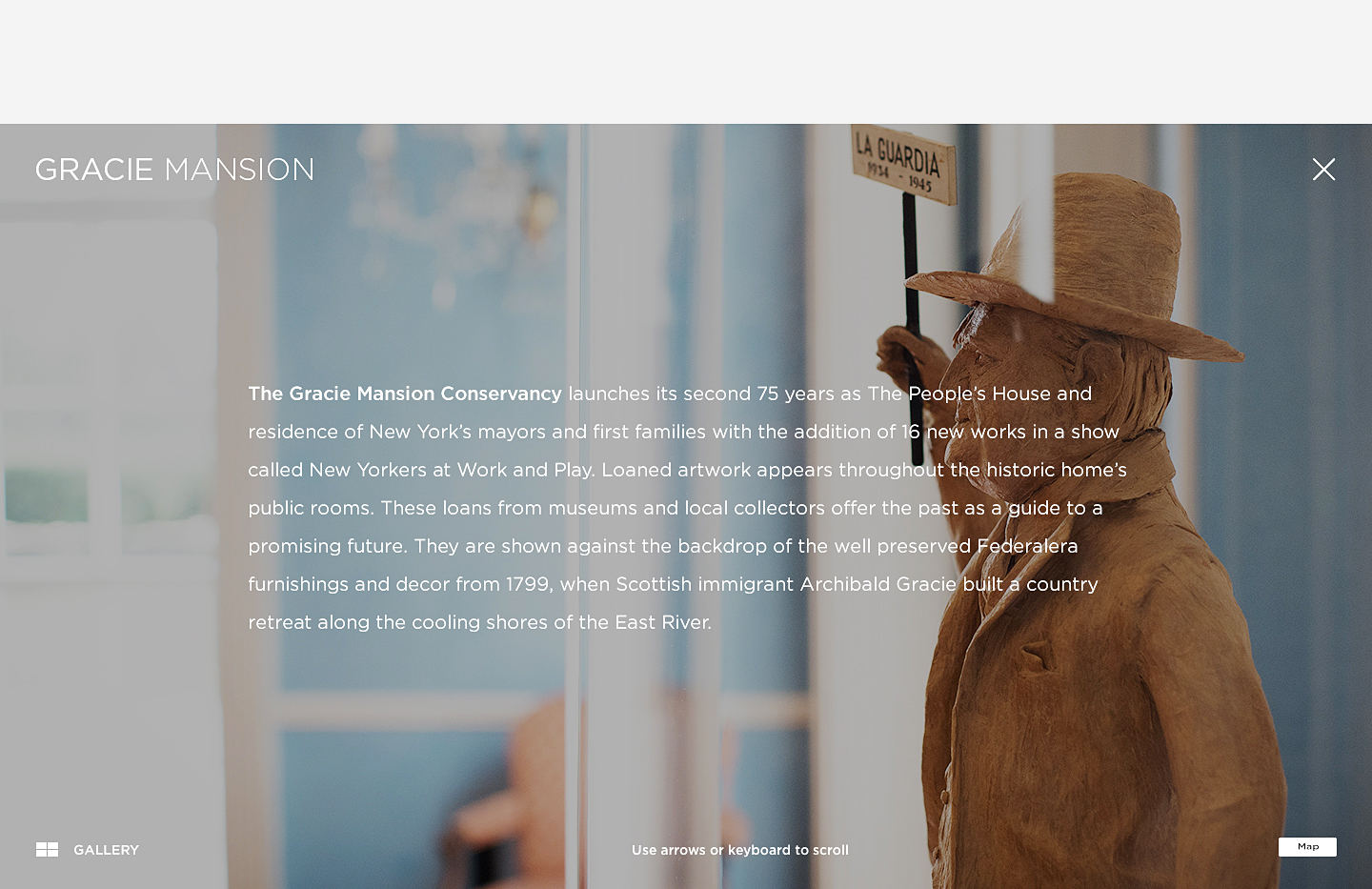Click the gallery grid icon
The image size is (1372, 889).
[x=47, y=849]
